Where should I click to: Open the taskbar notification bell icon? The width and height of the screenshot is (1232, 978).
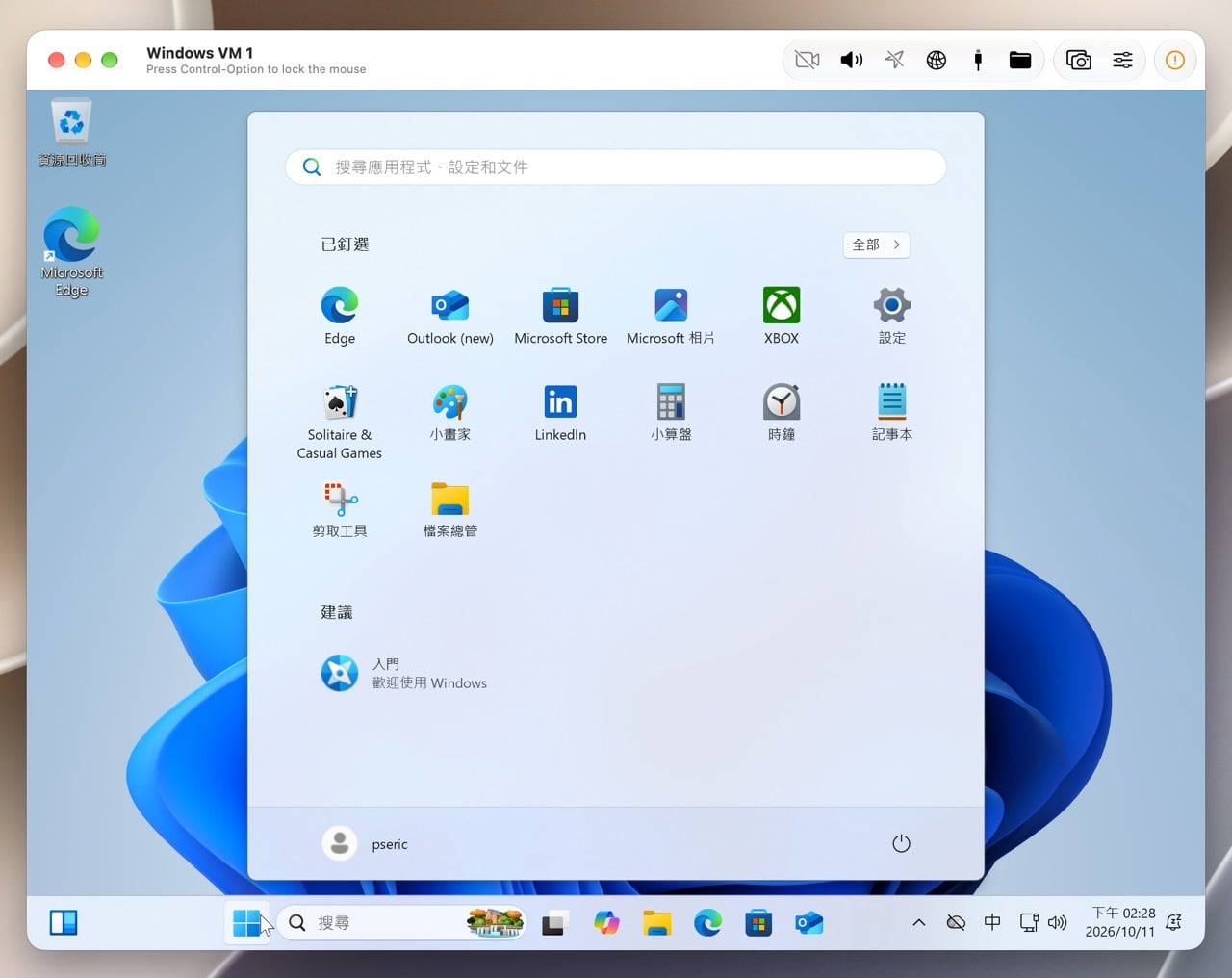(x=1173, y=923)
